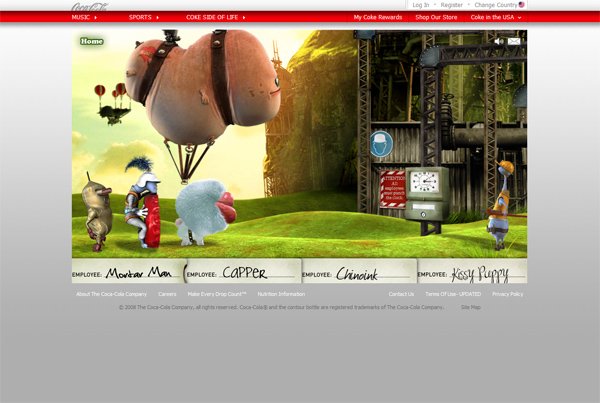This screenshot has width=600, height=403.
Task: Click the red ATTENTION notice sign
Action: 393,189
